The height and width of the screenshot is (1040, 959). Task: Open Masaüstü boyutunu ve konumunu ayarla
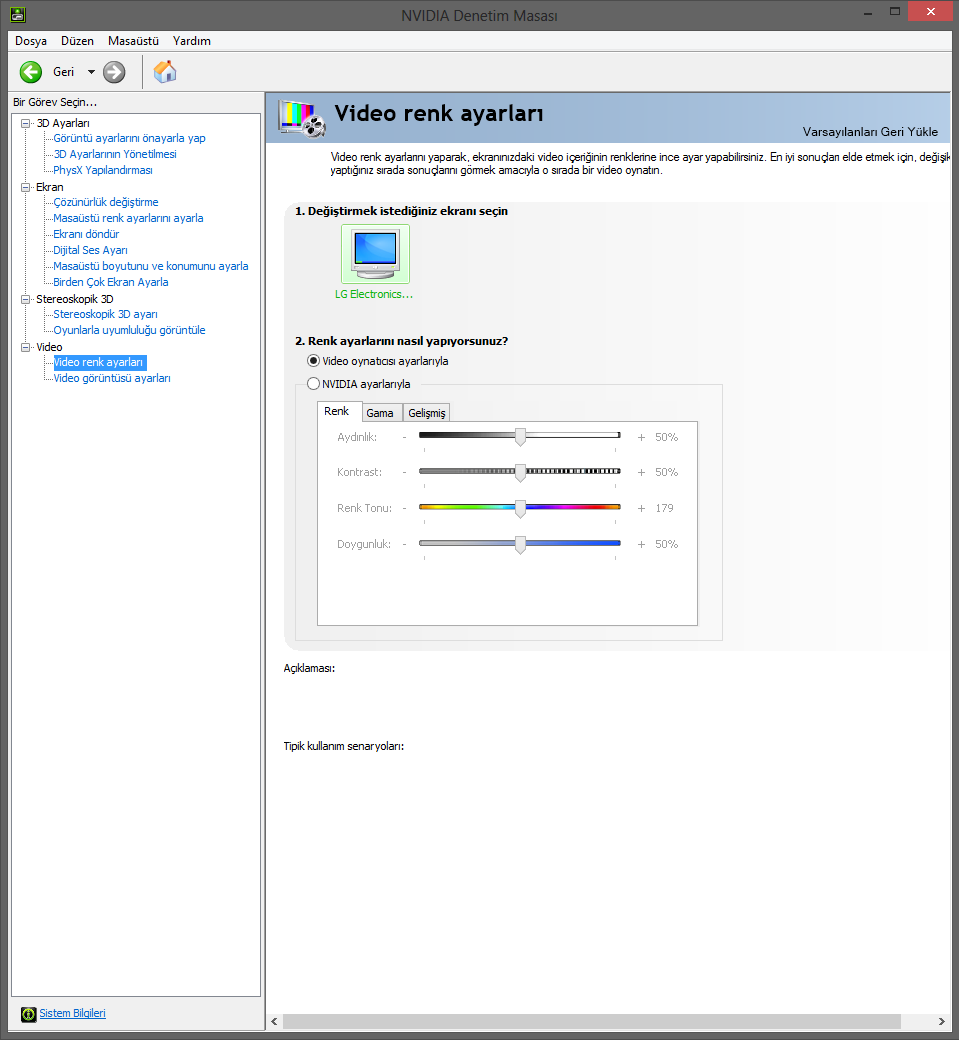[x=151, y=266]
